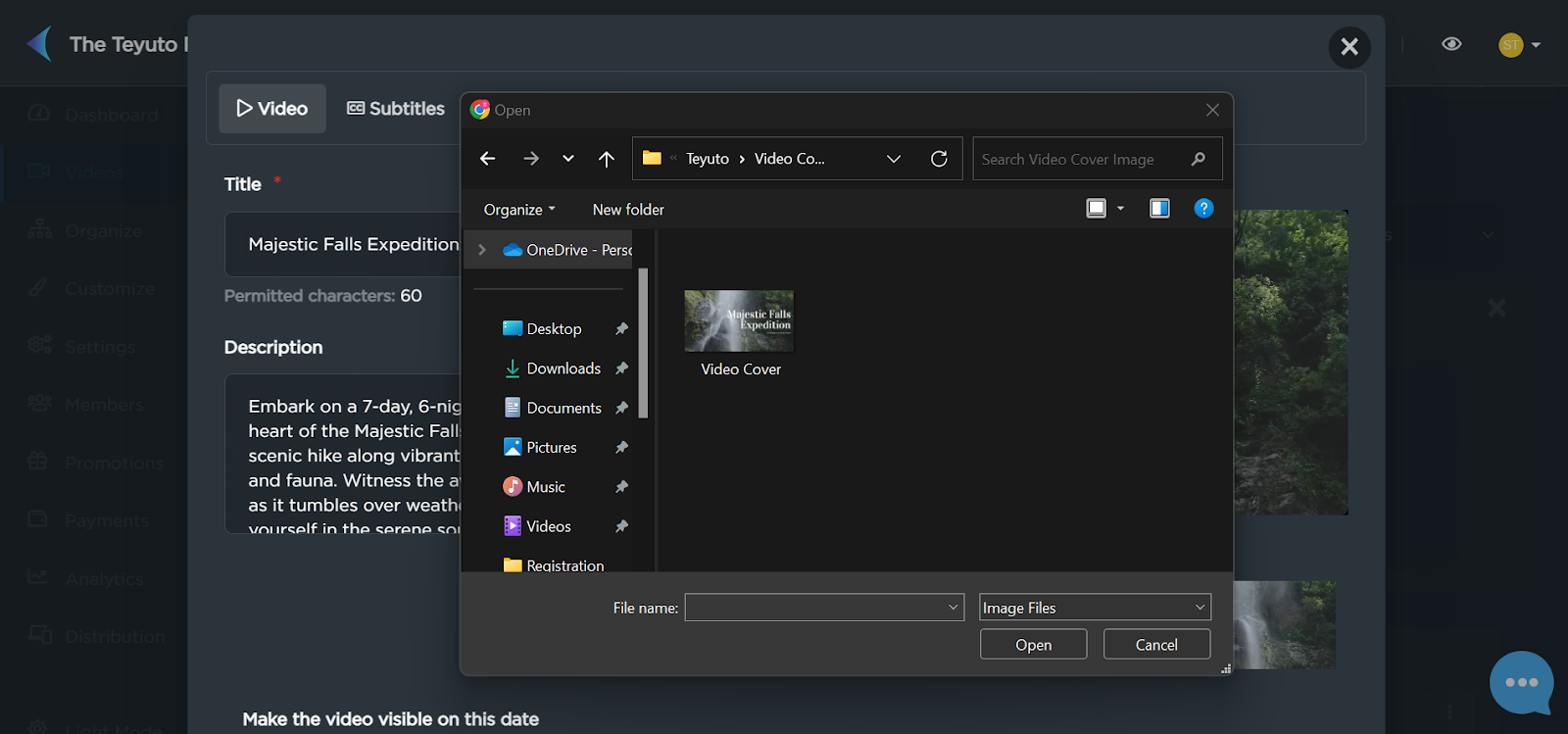Open Promotions in the Teyuto sidebar
1568x734 pixels.
point(94,463)
